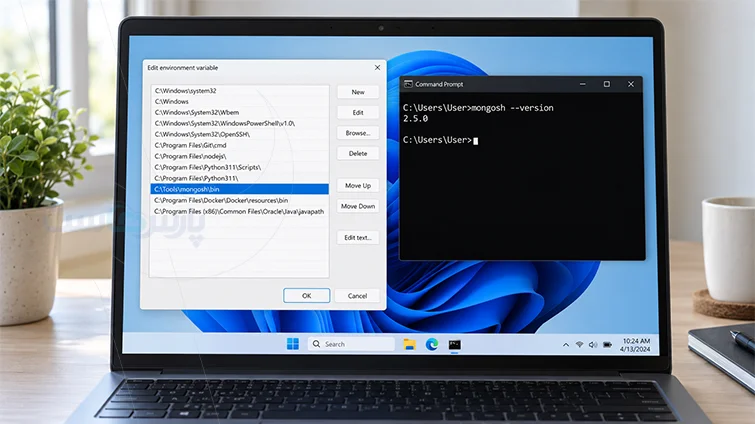Select the C:\Windows path entry
Screen dimensions: 755x424
239,102
